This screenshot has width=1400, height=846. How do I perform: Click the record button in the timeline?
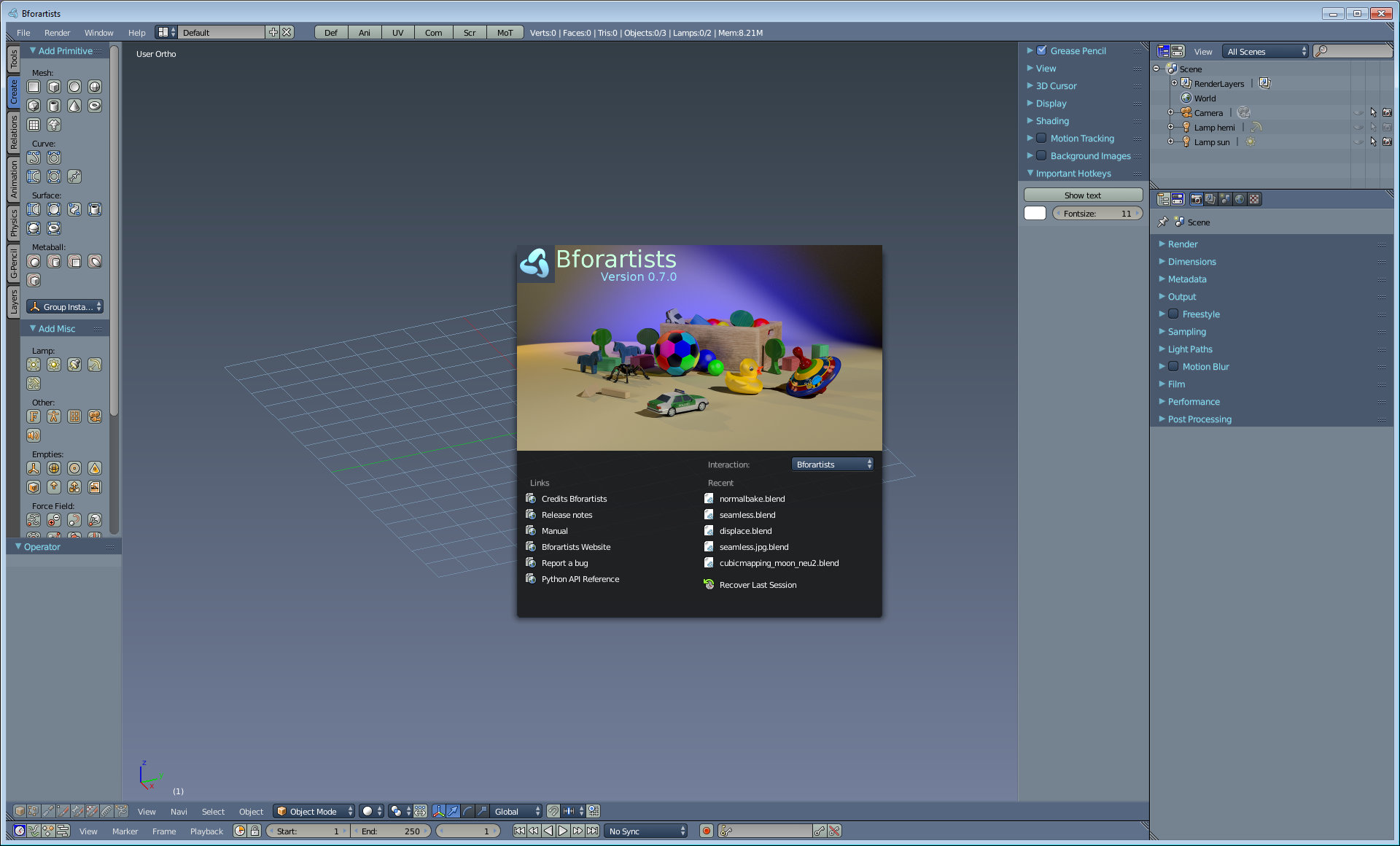pyautogui.click(x=706, y=831)
